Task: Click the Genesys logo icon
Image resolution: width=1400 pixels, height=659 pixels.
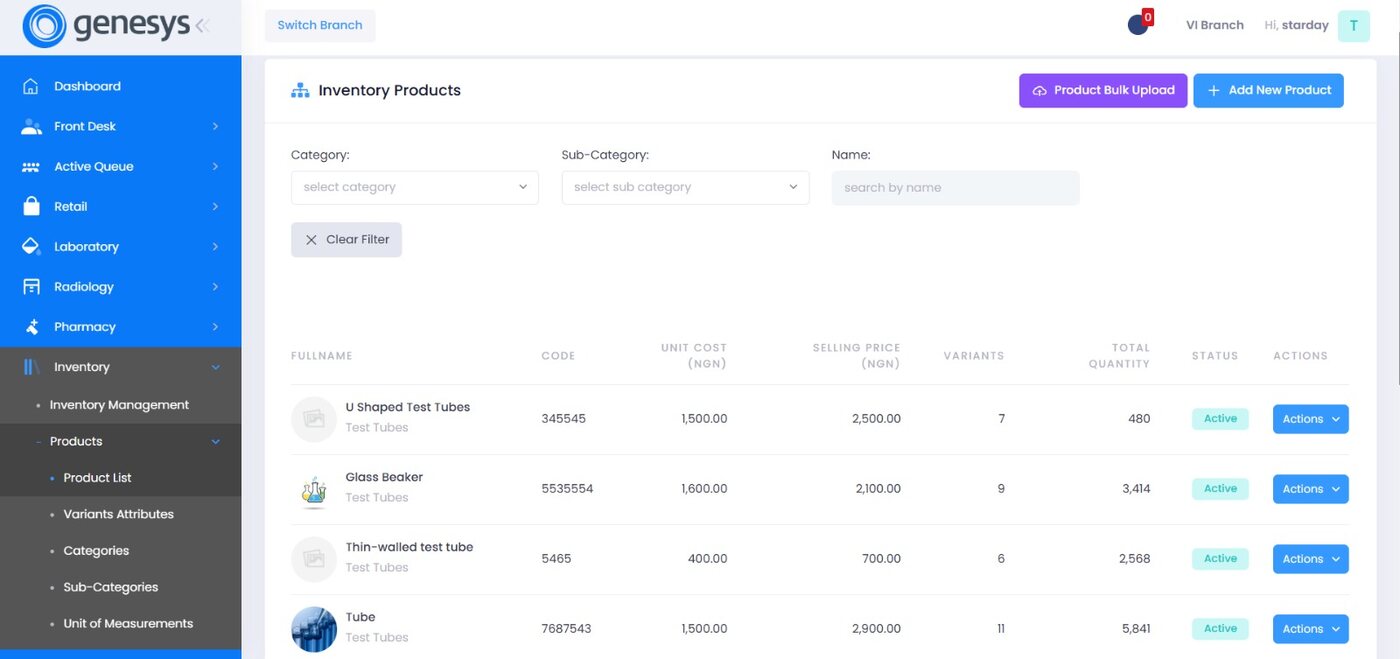Action: (44, 26)
